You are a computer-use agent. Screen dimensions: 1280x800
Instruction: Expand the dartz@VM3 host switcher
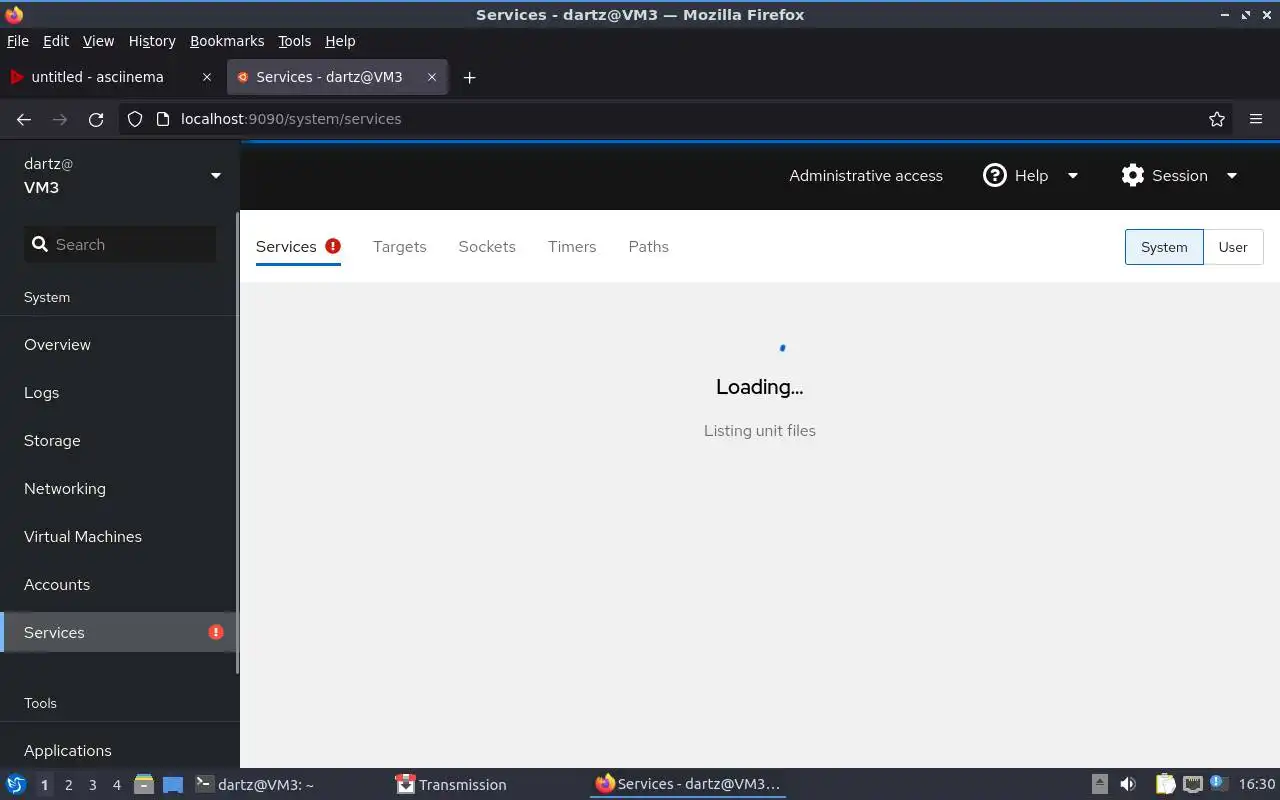coord(120,176)
